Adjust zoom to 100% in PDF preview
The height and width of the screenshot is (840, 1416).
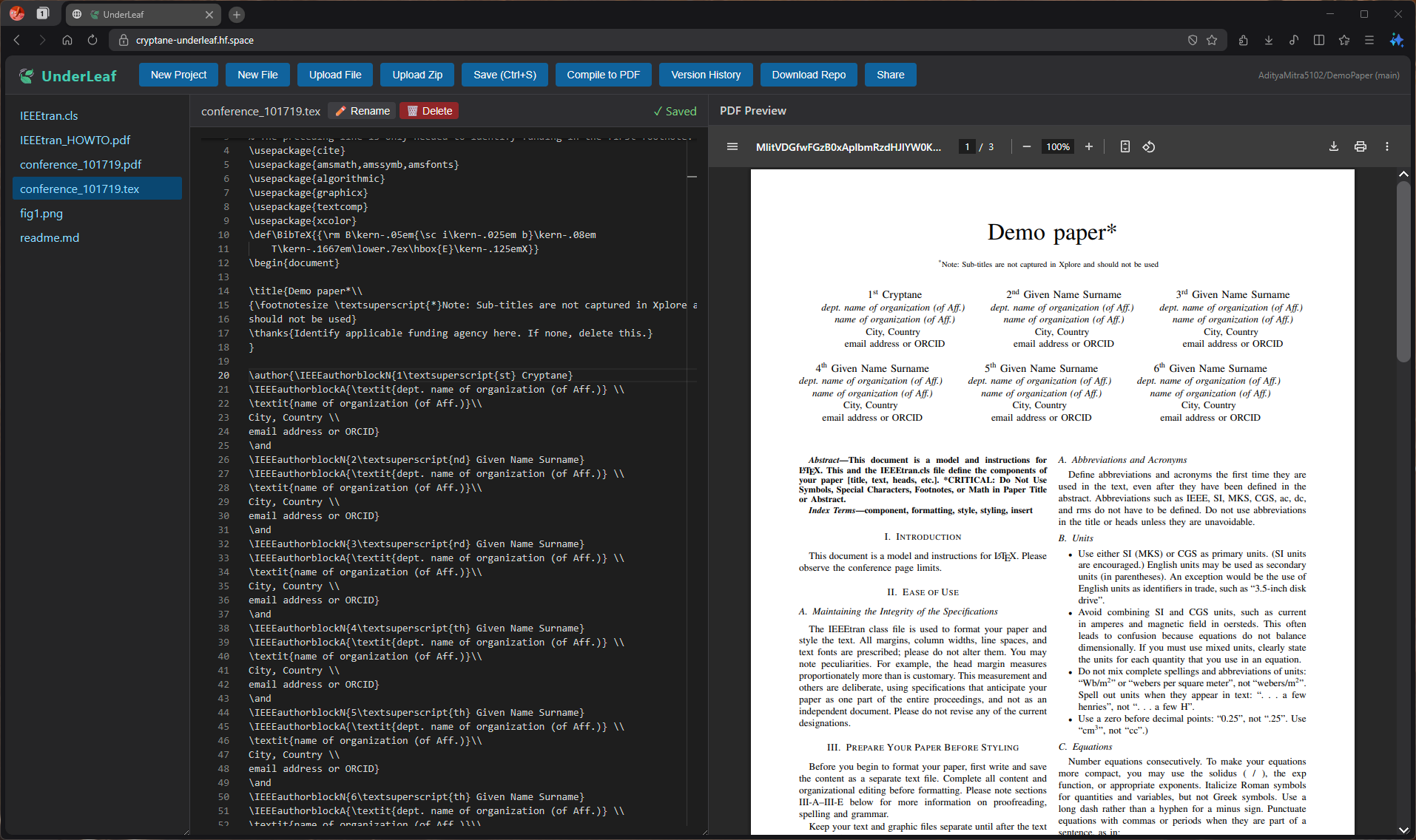(1057, 146)
